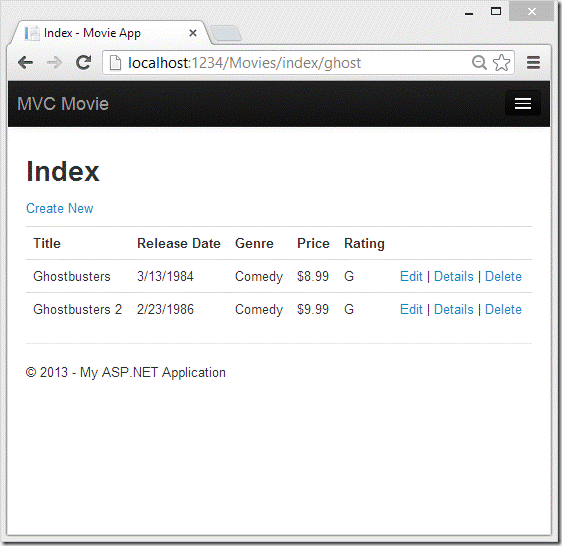View Details for Ghostbusters 2
Viewport: 562px width, 546px height.
point(454,309)
